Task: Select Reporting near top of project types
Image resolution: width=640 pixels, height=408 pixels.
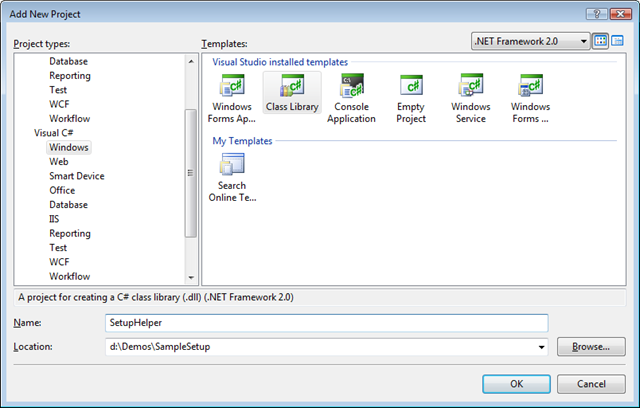Action: [70, 75]
